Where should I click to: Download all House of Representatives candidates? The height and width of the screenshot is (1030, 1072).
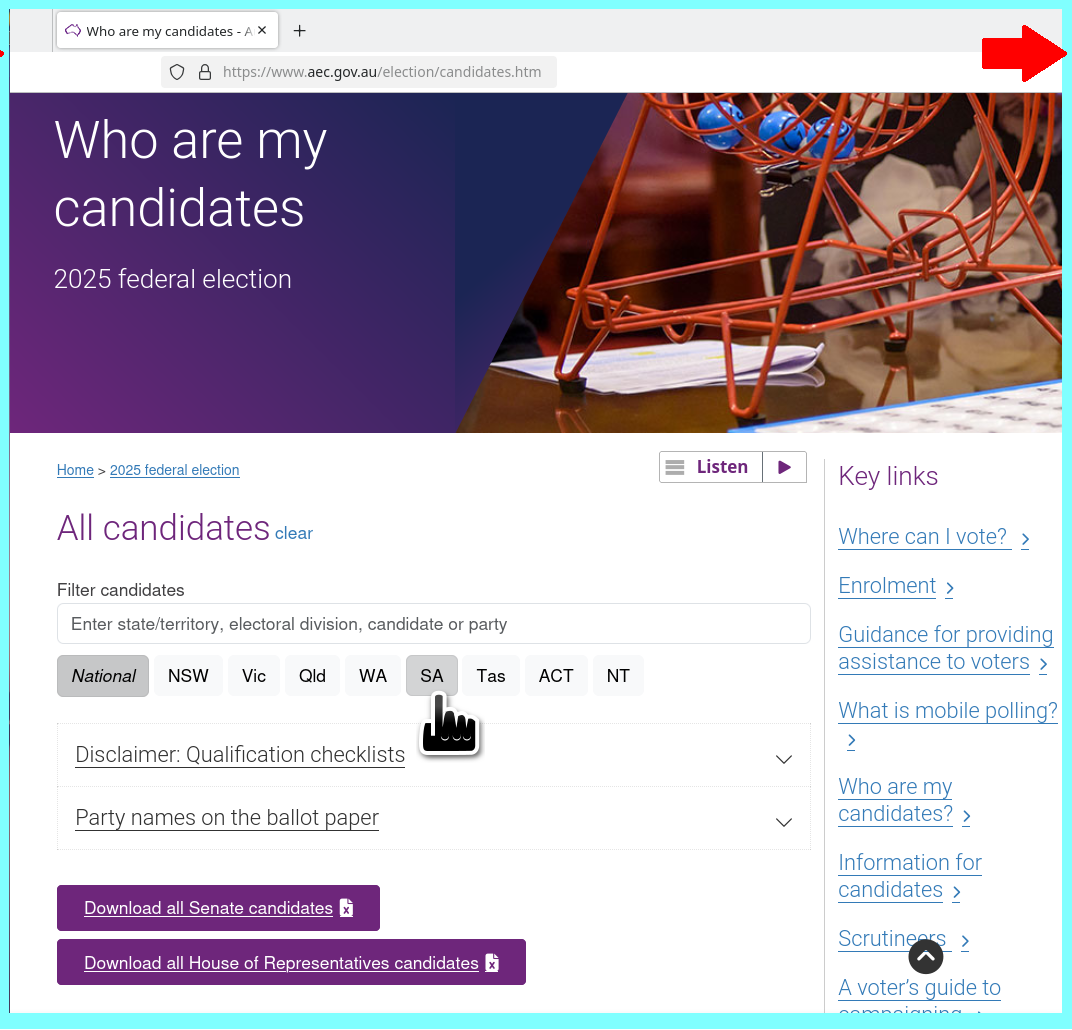291,963
